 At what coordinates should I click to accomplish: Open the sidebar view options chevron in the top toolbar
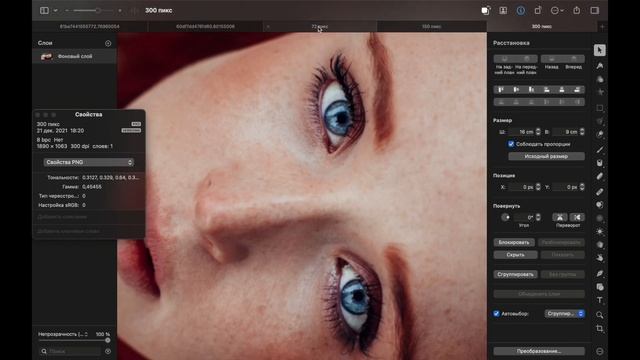[x=56, y=11]
